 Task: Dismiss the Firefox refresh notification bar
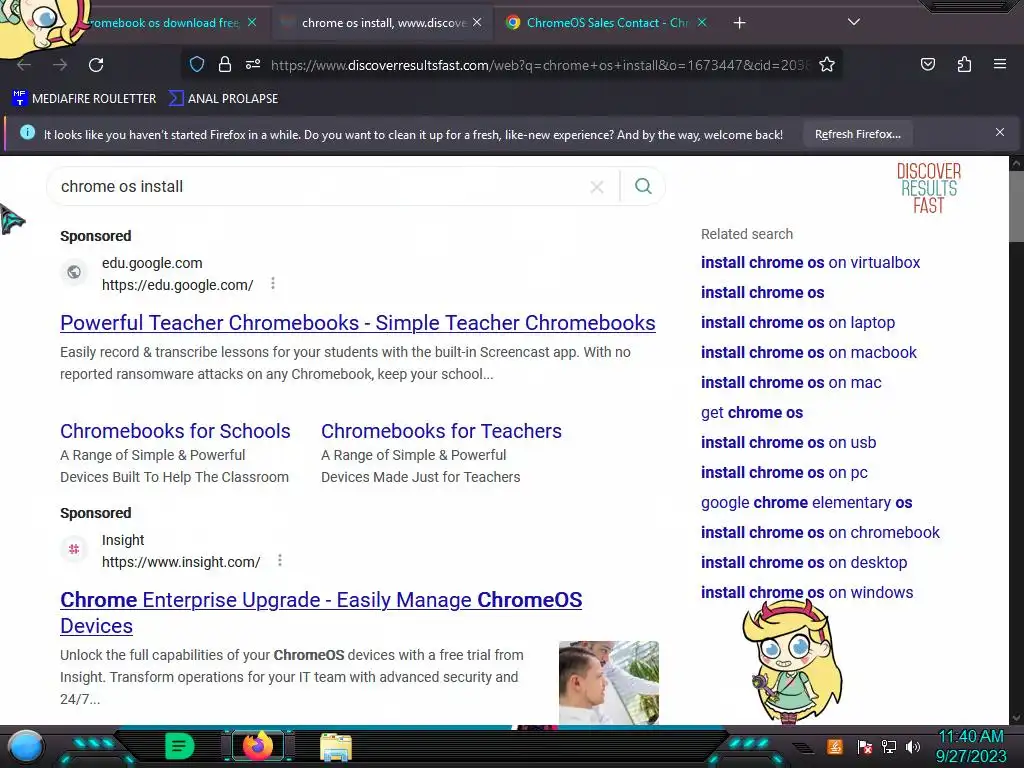coord(999,133)
